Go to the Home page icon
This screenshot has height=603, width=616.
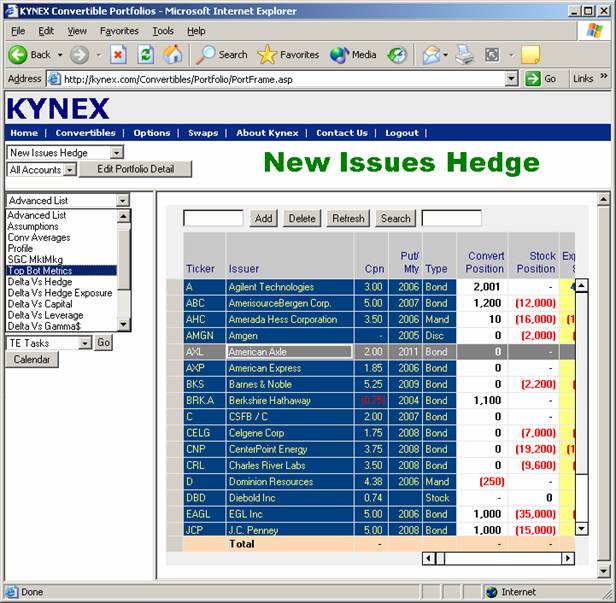[x=173, y=54]
